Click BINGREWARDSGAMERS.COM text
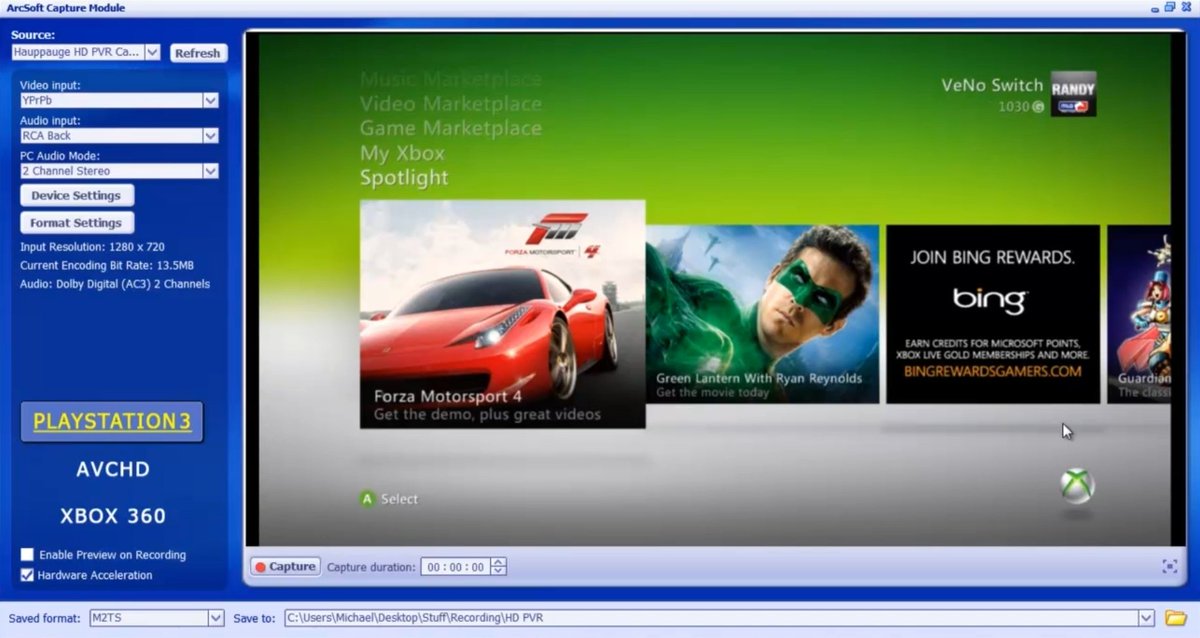The height and width of the screenshot is (638, 1200). [992, 371]
